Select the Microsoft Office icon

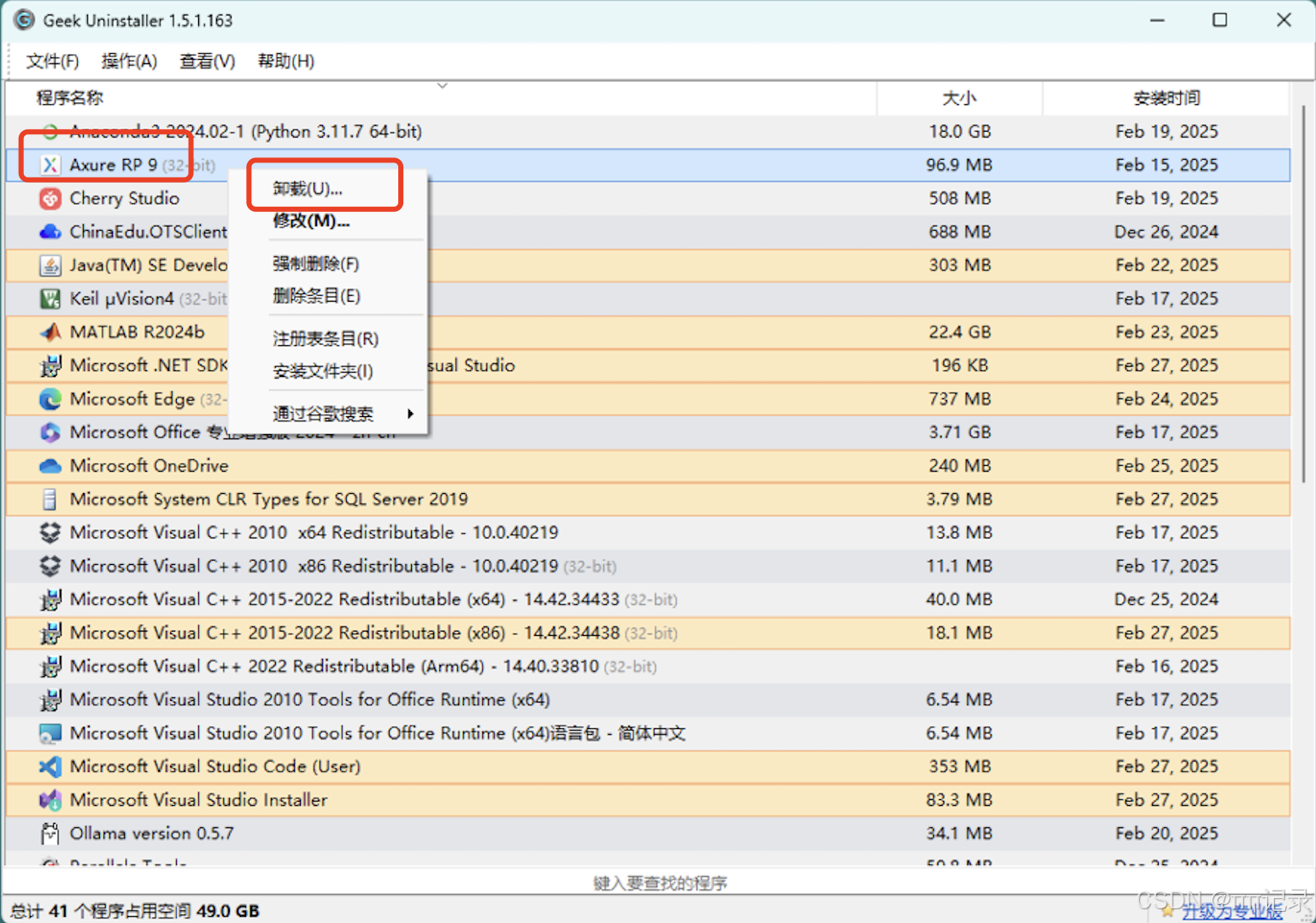click(50, 432)
